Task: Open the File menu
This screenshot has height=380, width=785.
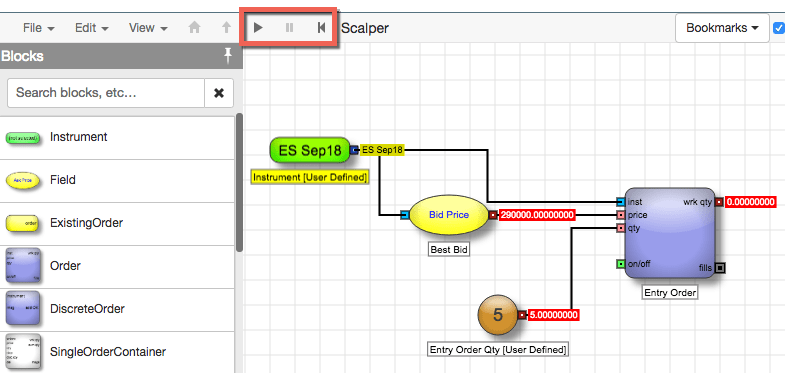Action: point(39,28)
